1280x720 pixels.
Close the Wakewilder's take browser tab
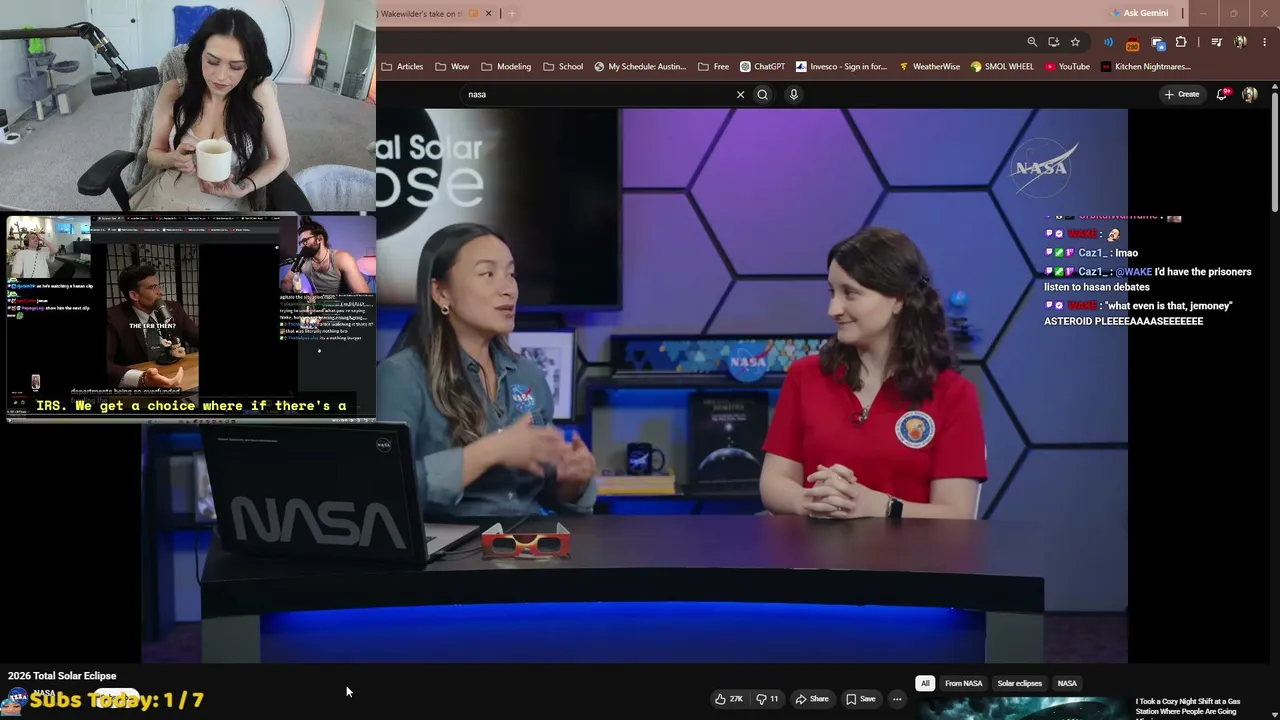[490, 13]
